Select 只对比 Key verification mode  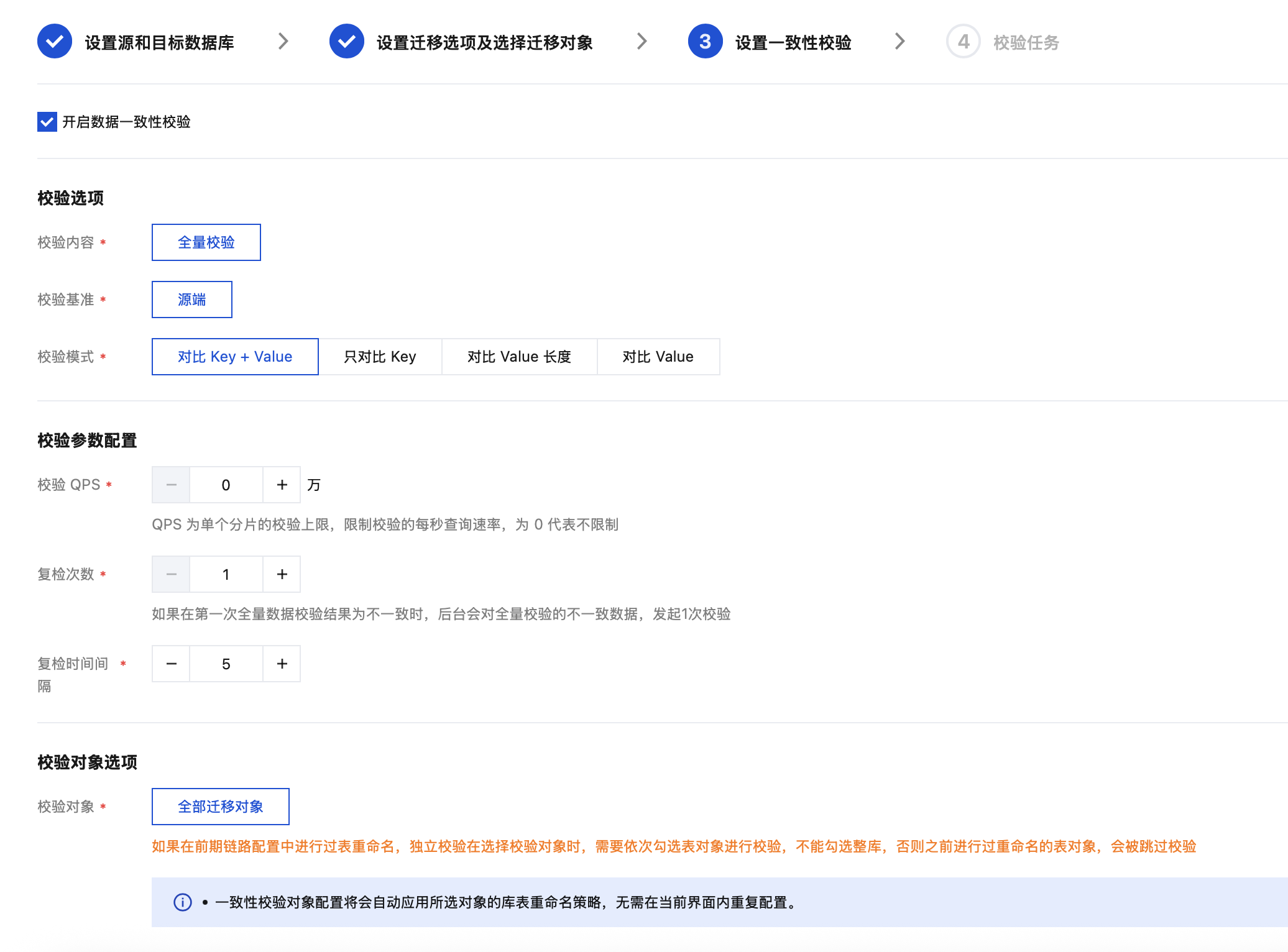click(x=380, y=357)
